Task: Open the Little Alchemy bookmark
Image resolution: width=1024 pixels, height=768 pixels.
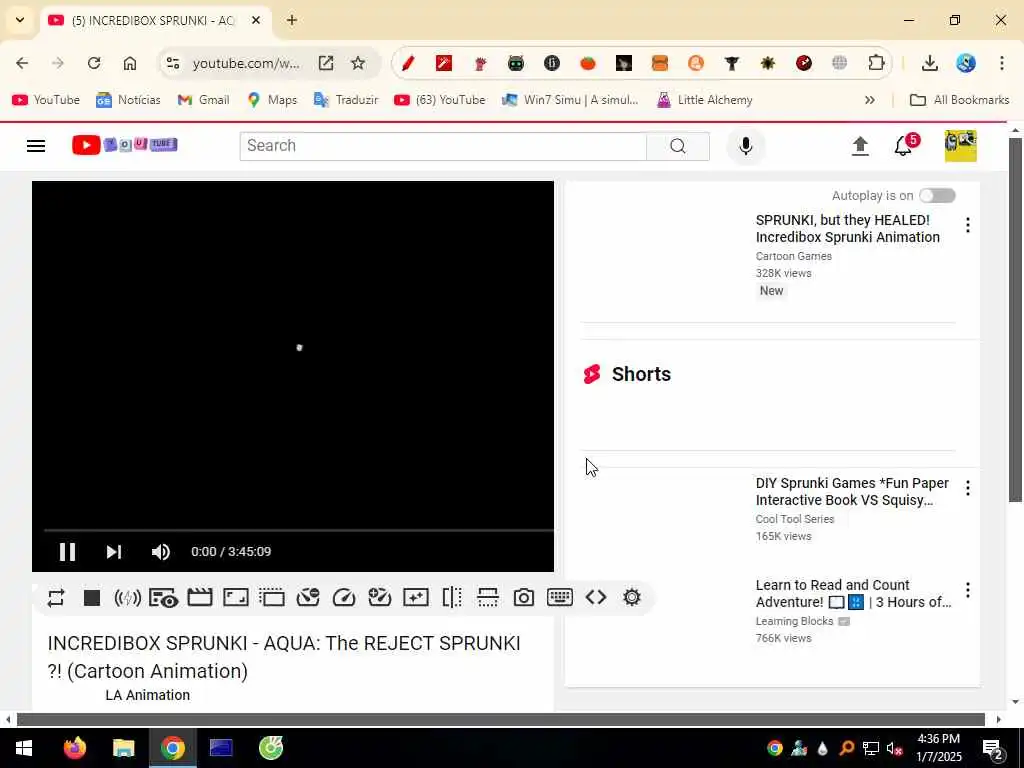Action: click(x=705, y=100)
